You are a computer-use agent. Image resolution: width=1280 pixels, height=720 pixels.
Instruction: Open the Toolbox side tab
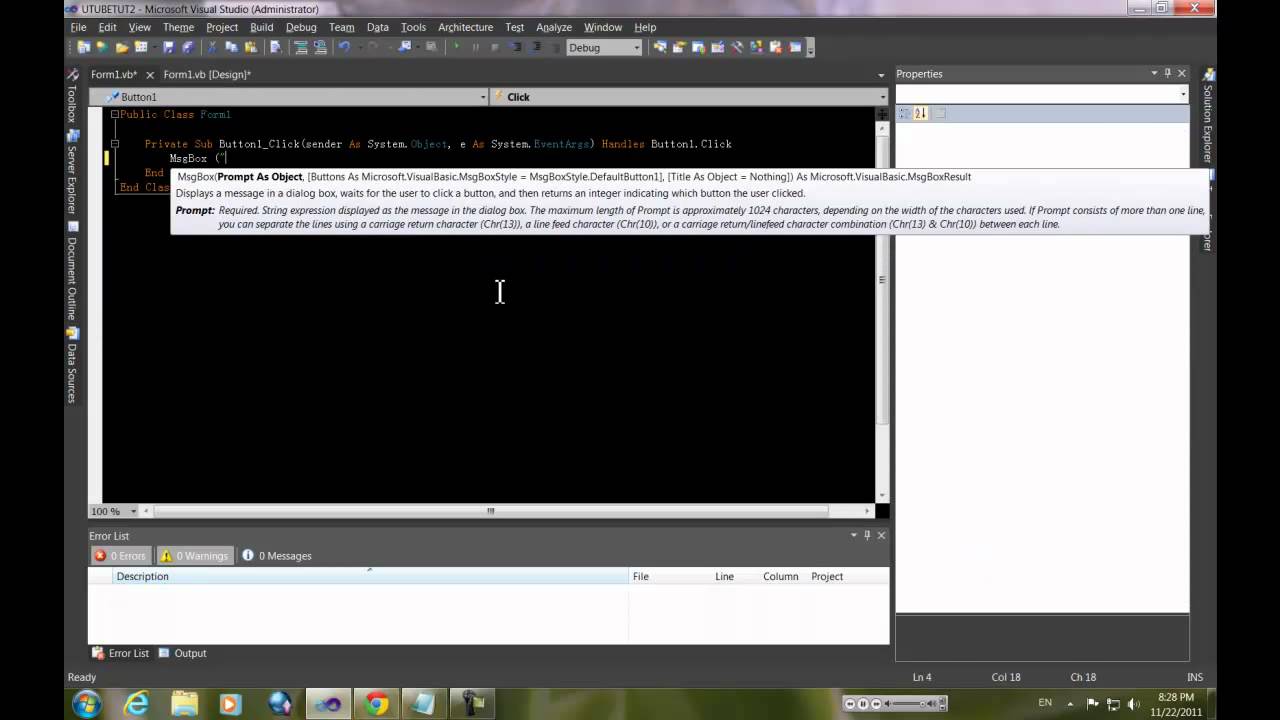72,97
